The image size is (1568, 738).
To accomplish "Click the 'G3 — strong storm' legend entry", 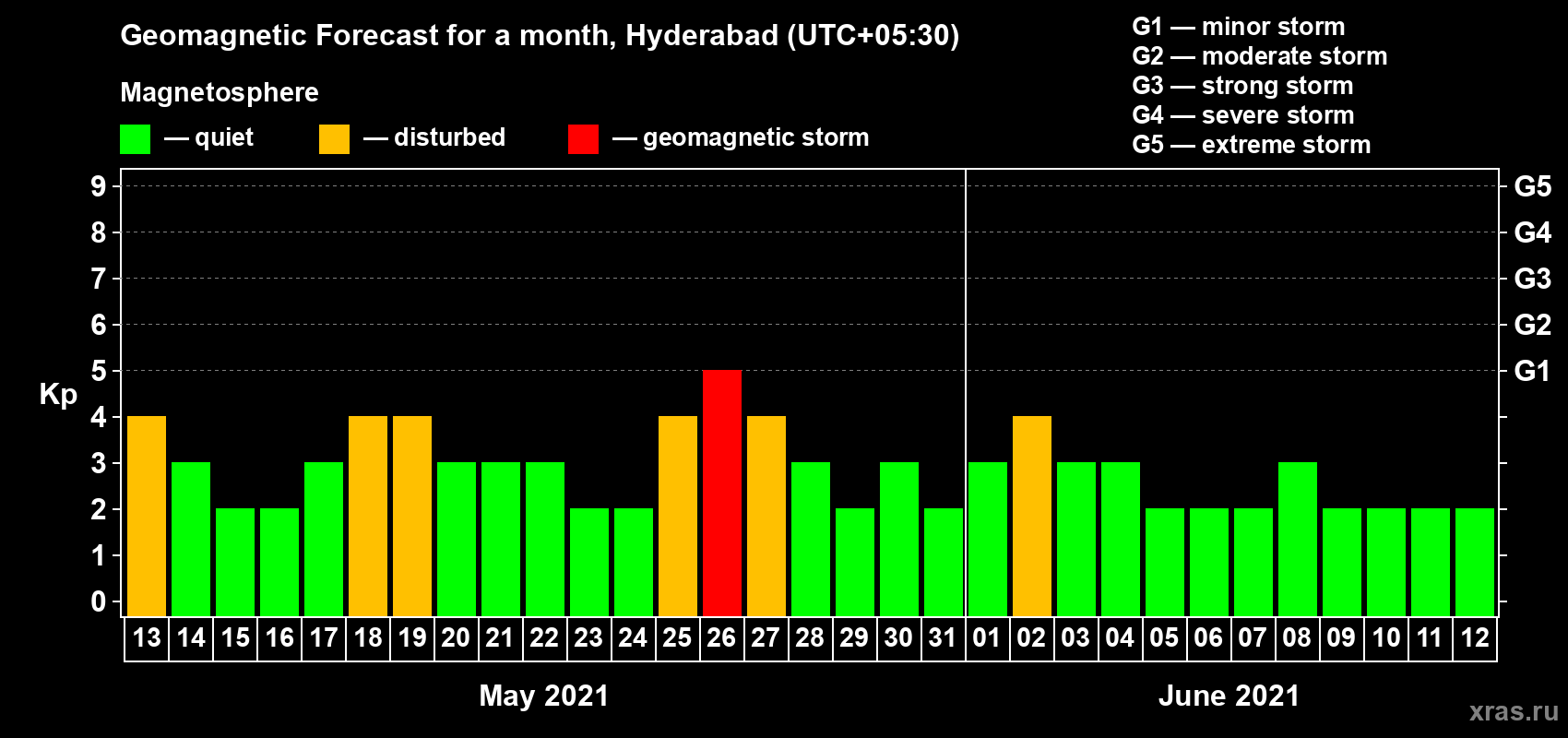I will (x=1243, y=86).
